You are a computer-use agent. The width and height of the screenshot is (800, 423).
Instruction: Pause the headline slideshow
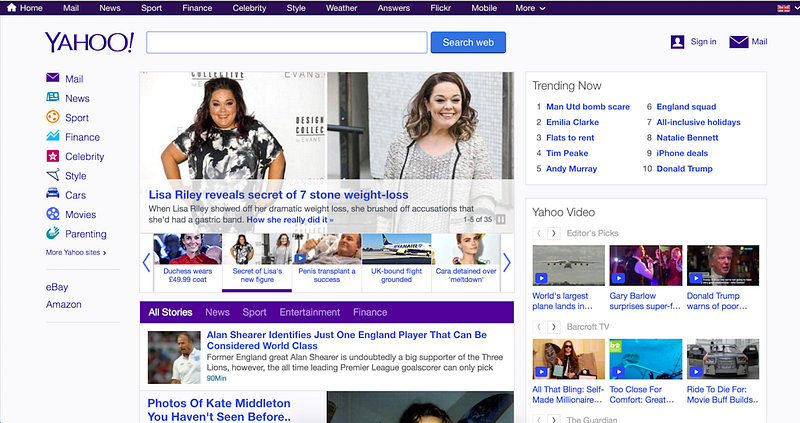(501, 219)
